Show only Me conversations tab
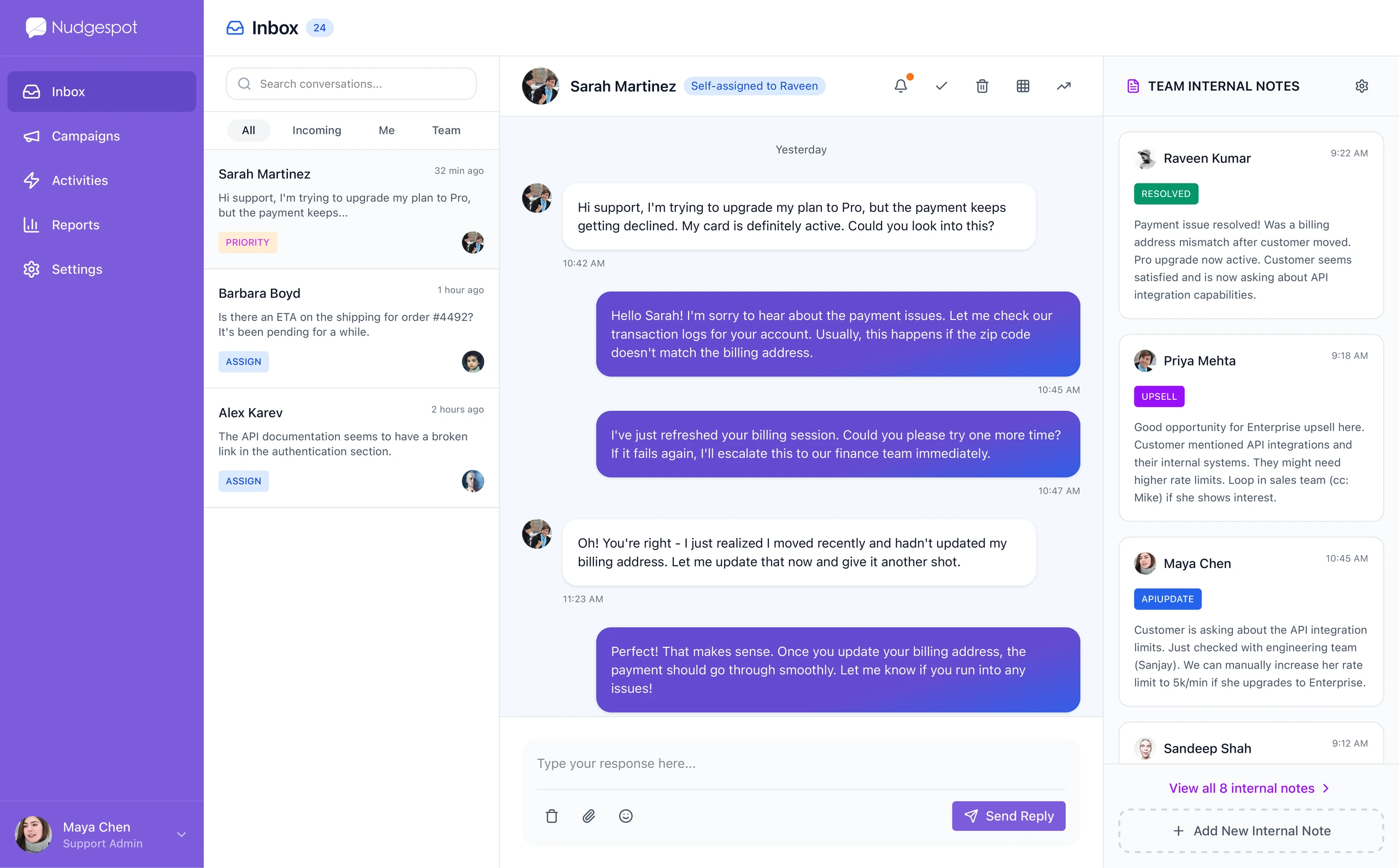The image size is (1399, 868). [x=386, y=131]
